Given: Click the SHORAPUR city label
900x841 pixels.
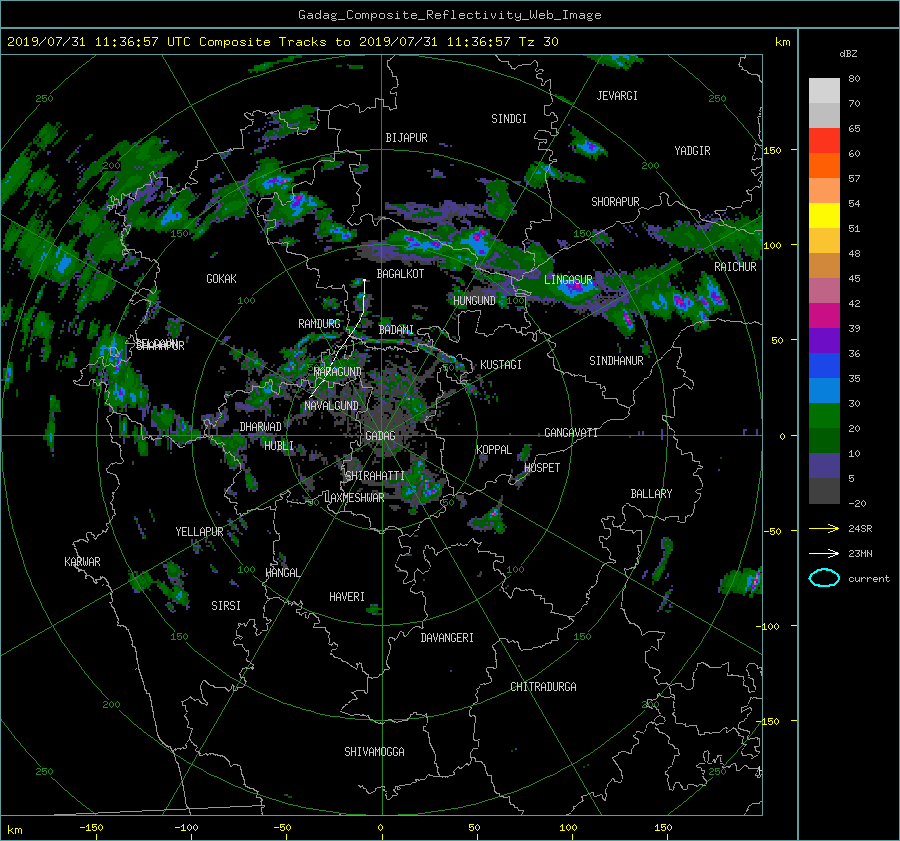Looking at the screenshot, I should [x=615, y=202].
